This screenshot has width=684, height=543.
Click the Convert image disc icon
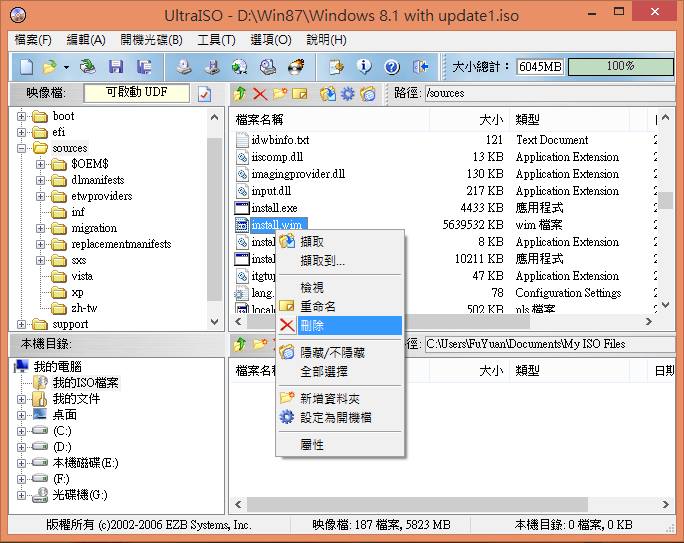(239, 67)
